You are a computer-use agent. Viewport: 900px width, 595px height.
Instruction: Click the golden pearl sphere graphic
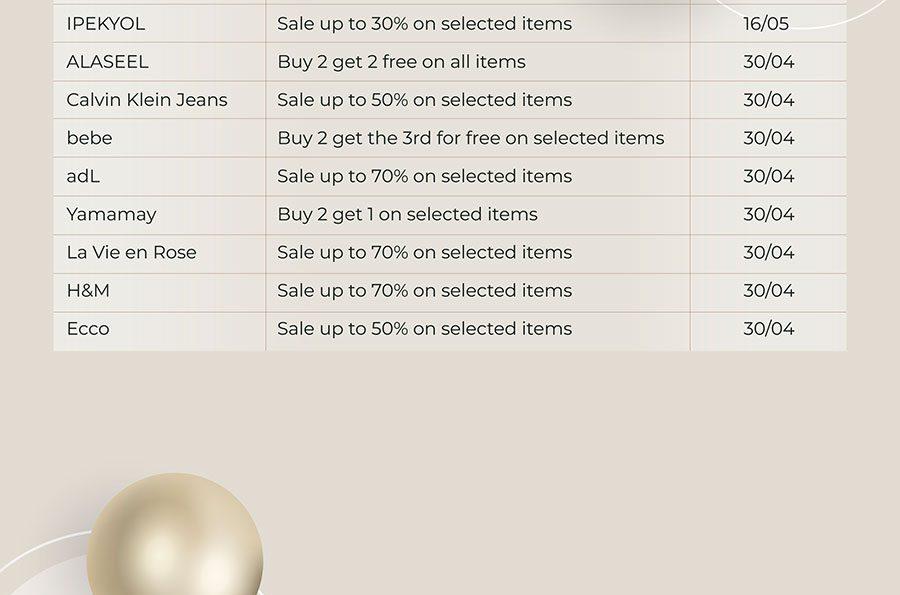pyautogui.click(x=175, y=535)
